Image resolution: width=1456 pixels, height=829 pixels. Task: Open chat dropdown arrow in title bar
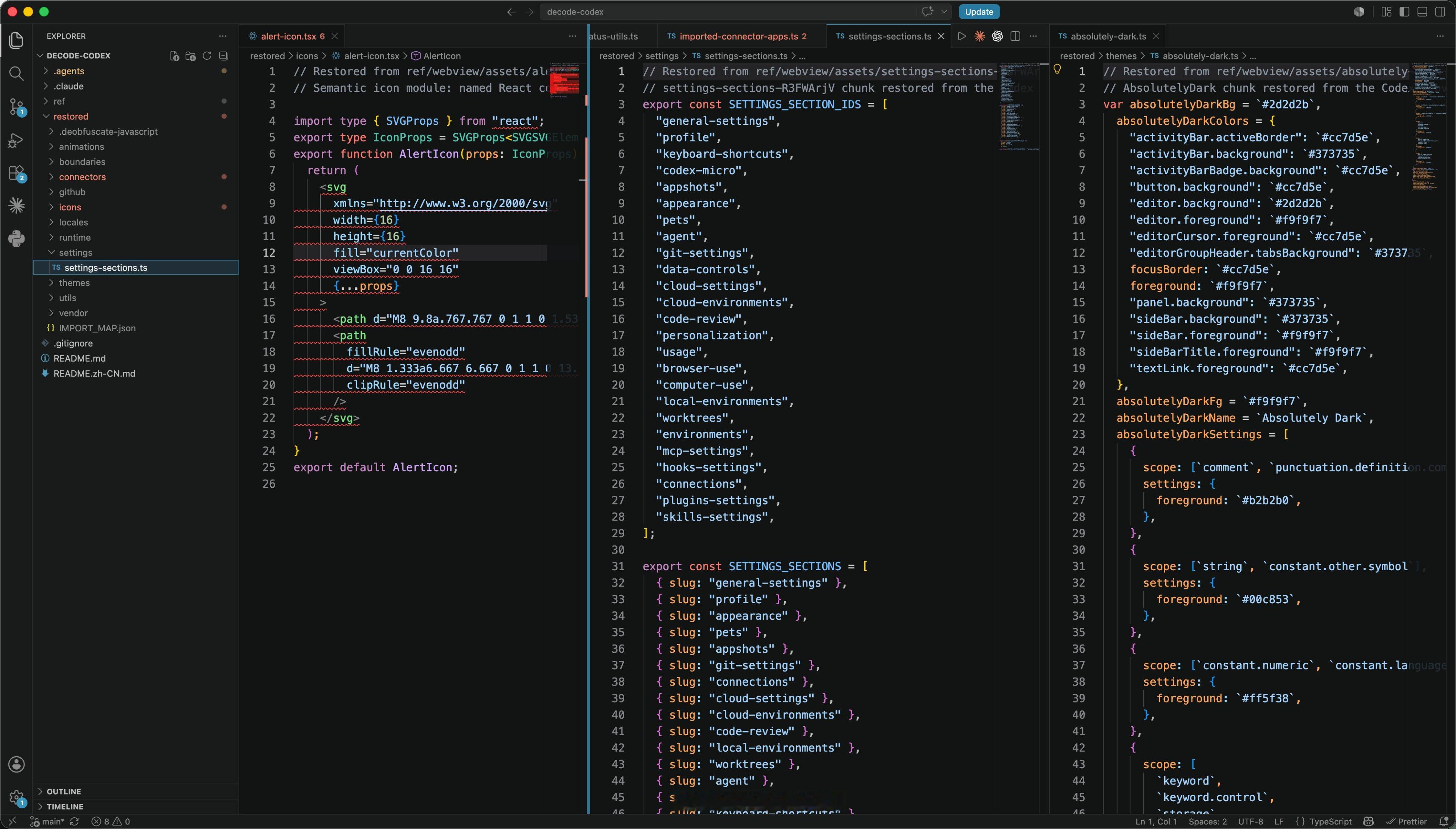pos(944,12)
